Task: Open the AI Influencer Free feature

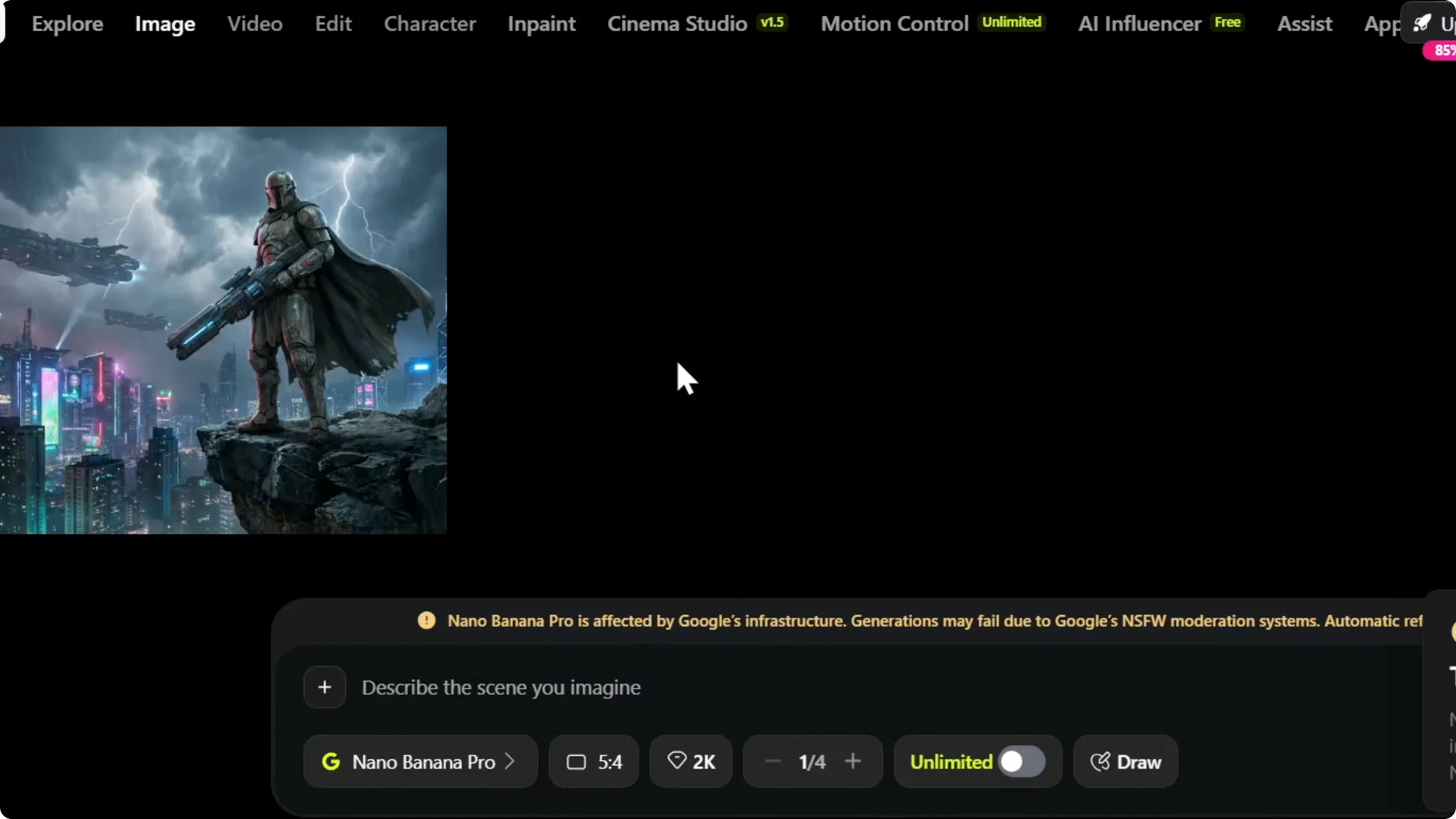Action: tap(1138, 24)
